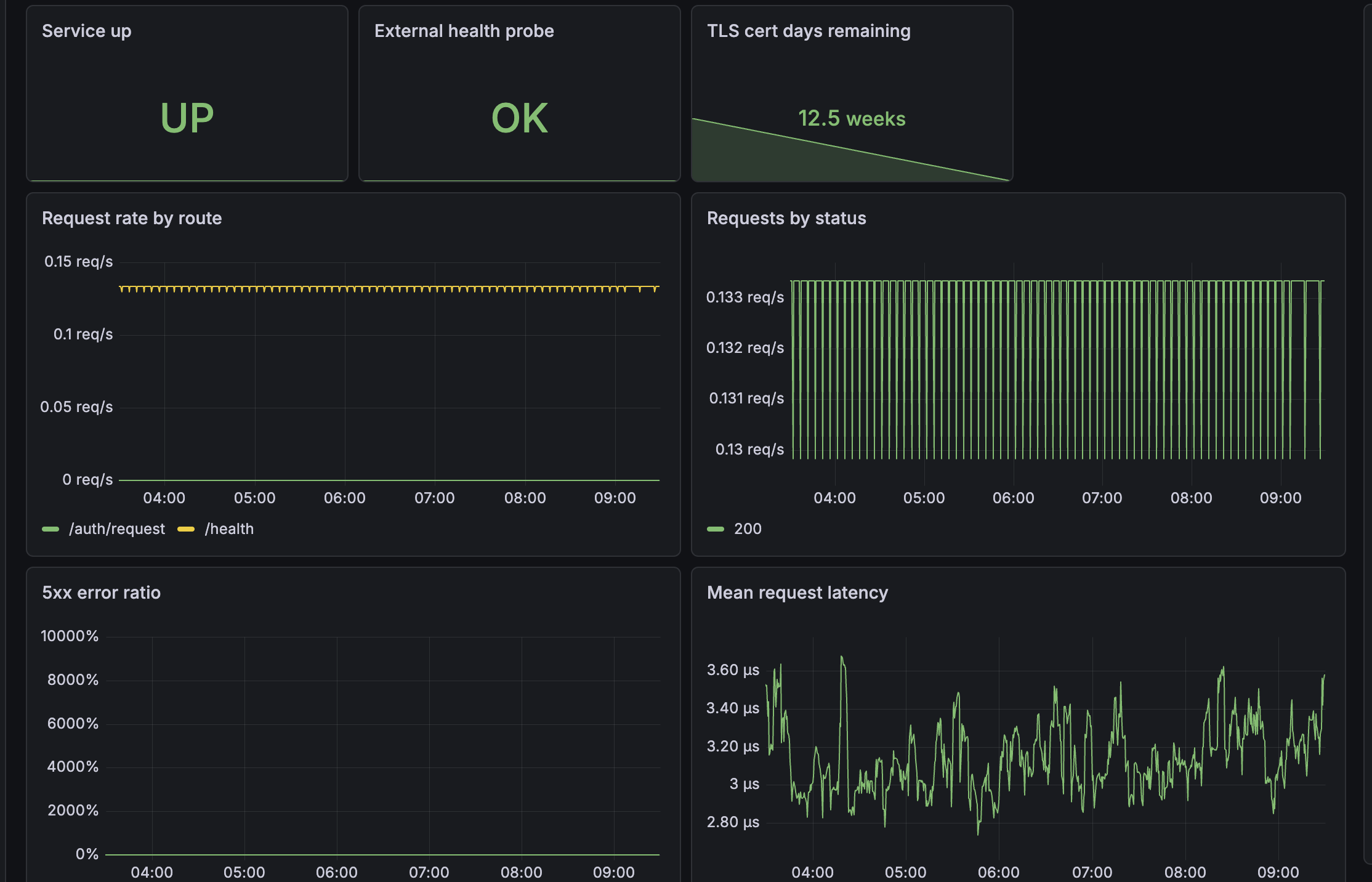Open the Service up panel title
Screen dimensions: 1372x882
[x=87, y=31]
